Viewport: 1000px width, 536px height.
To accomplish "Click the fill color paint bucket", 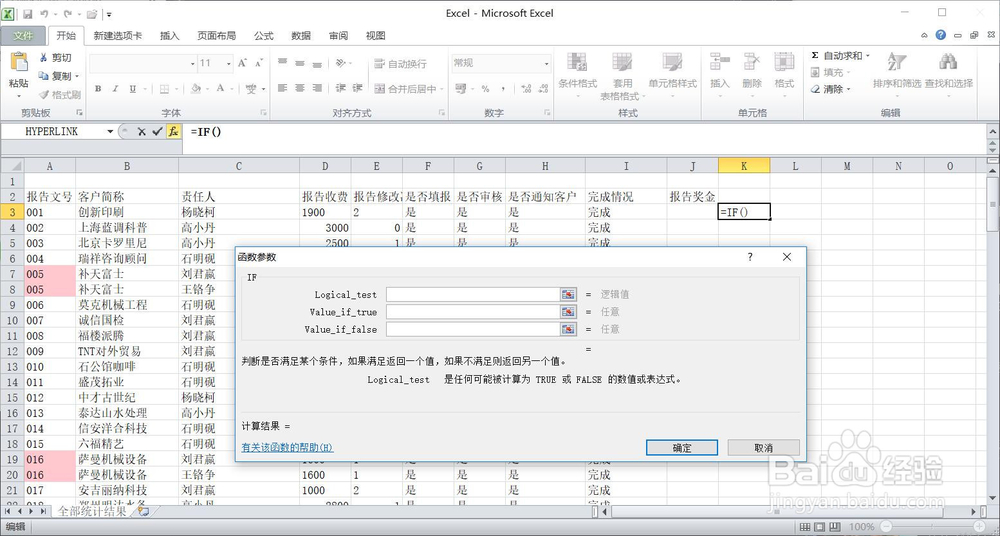I will 196,89.
